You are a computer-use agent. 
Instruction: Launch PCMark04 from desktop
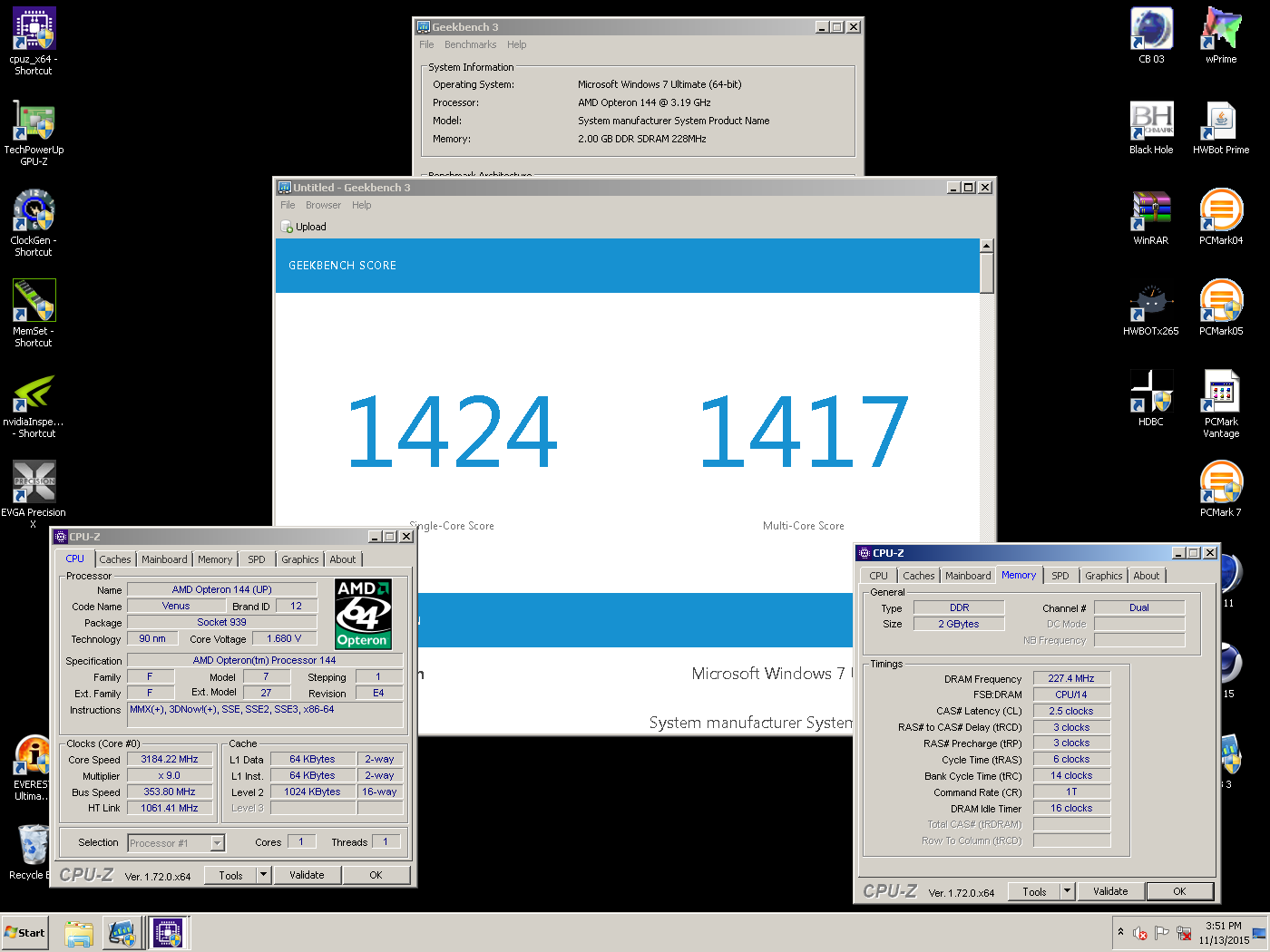pyautogui.click(x=1221, y=218)
